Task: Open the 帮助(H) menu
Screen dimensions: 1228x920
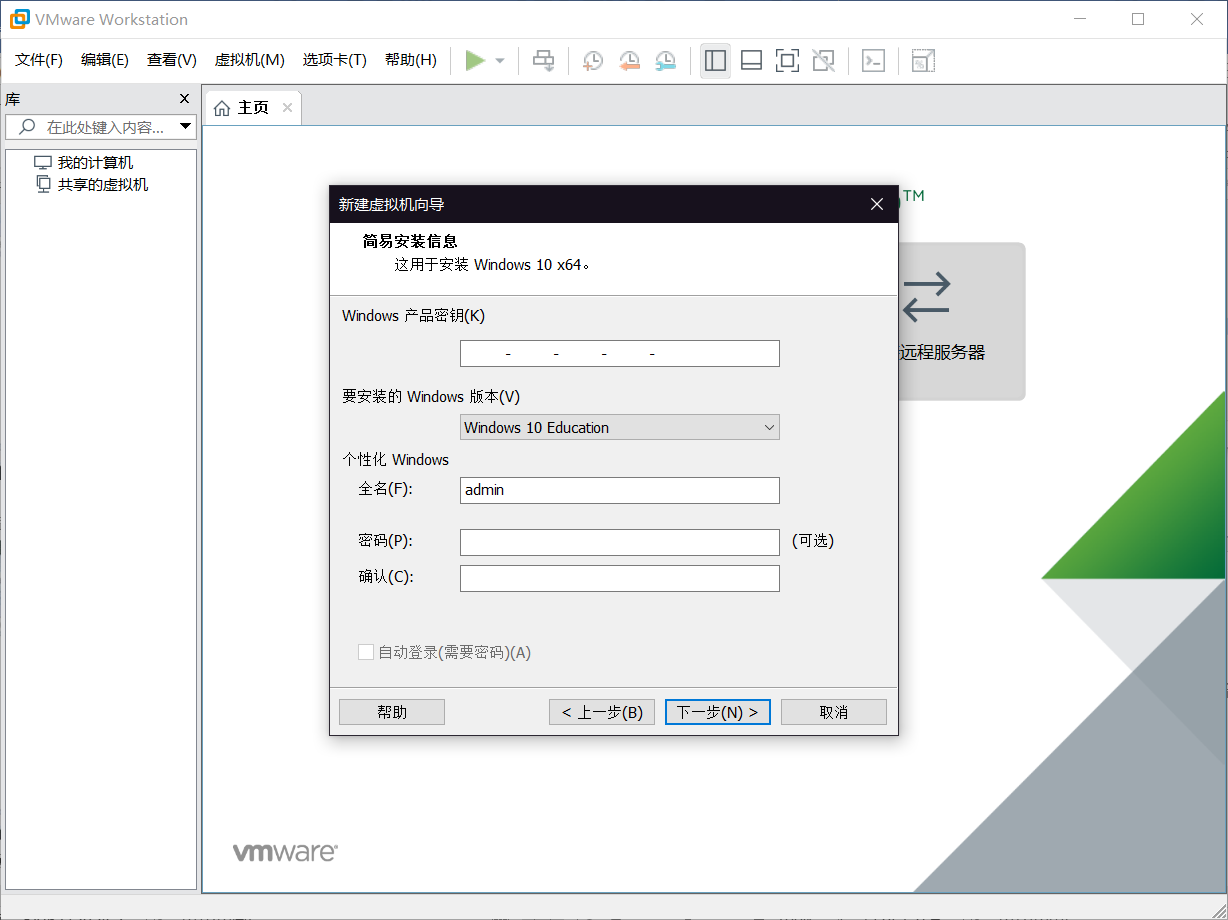Action: 411,60
